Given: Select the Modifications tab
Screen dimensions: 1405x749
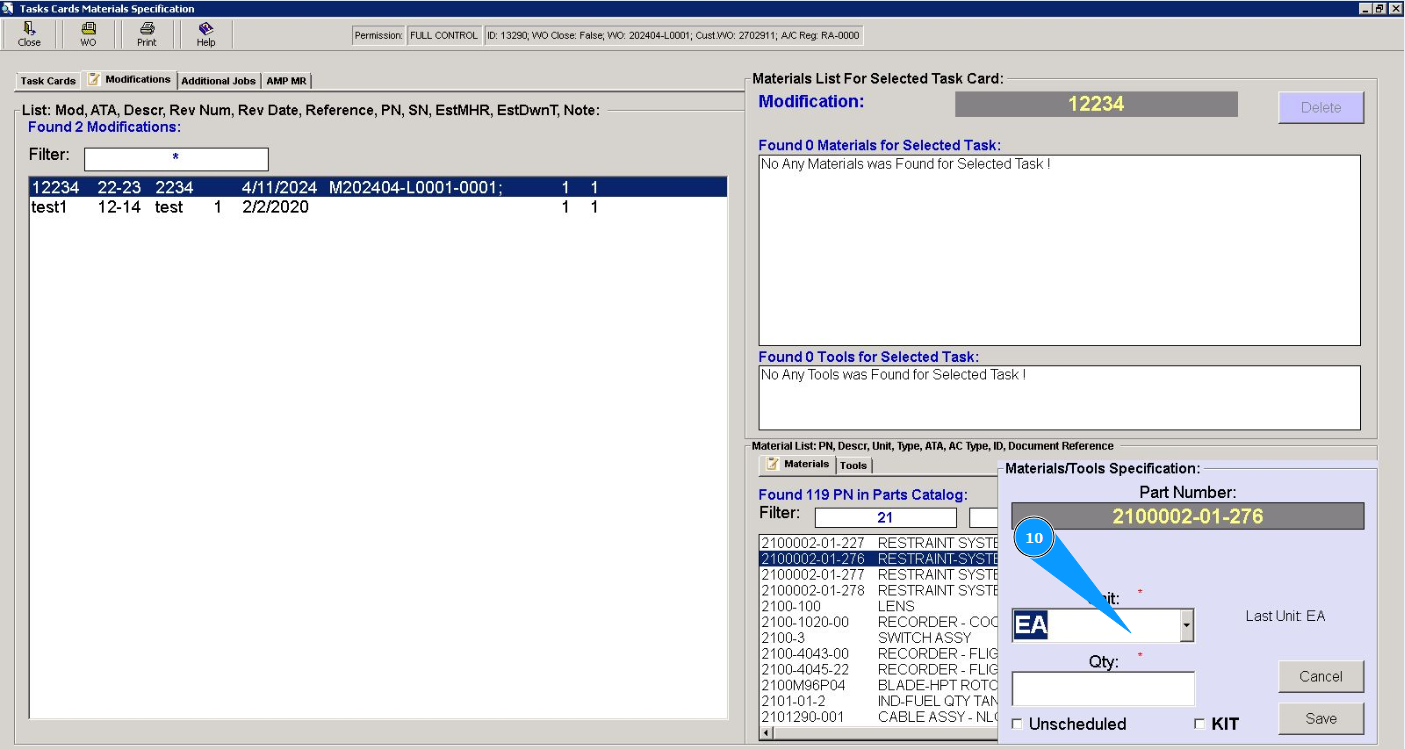Looking at the screenshot, I should 130,80.
